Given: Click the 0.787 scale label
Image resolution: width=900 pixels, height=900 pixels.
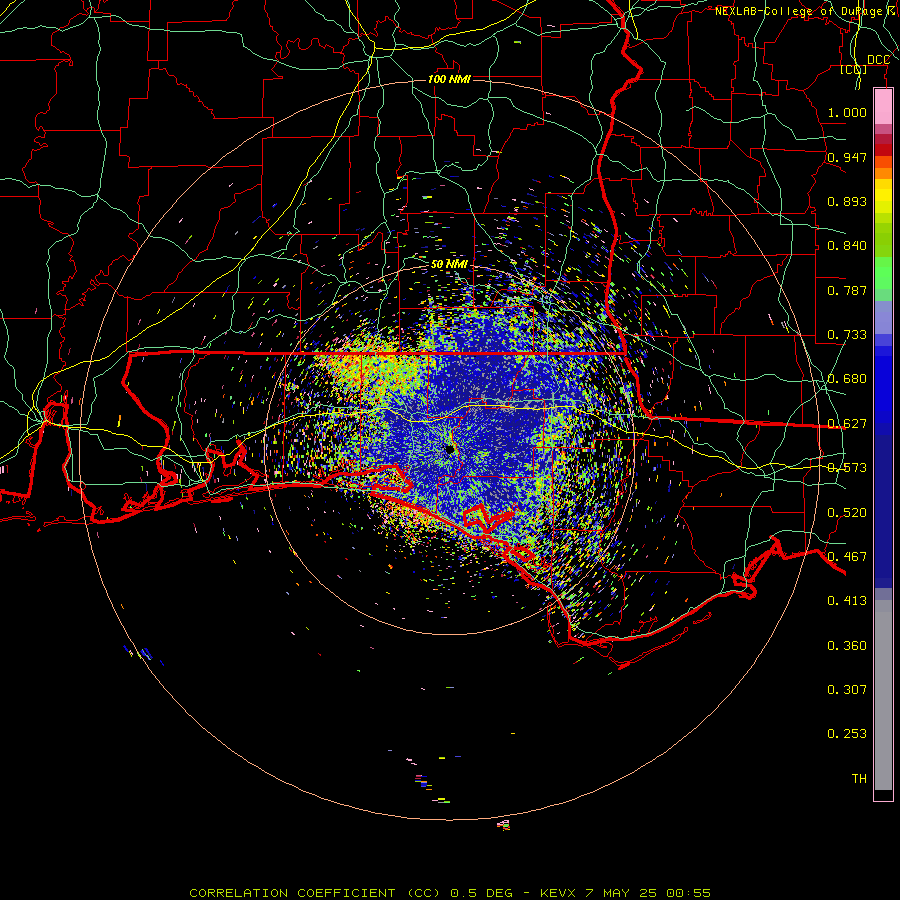Looking at the screenshot, I should click(847, 290).
